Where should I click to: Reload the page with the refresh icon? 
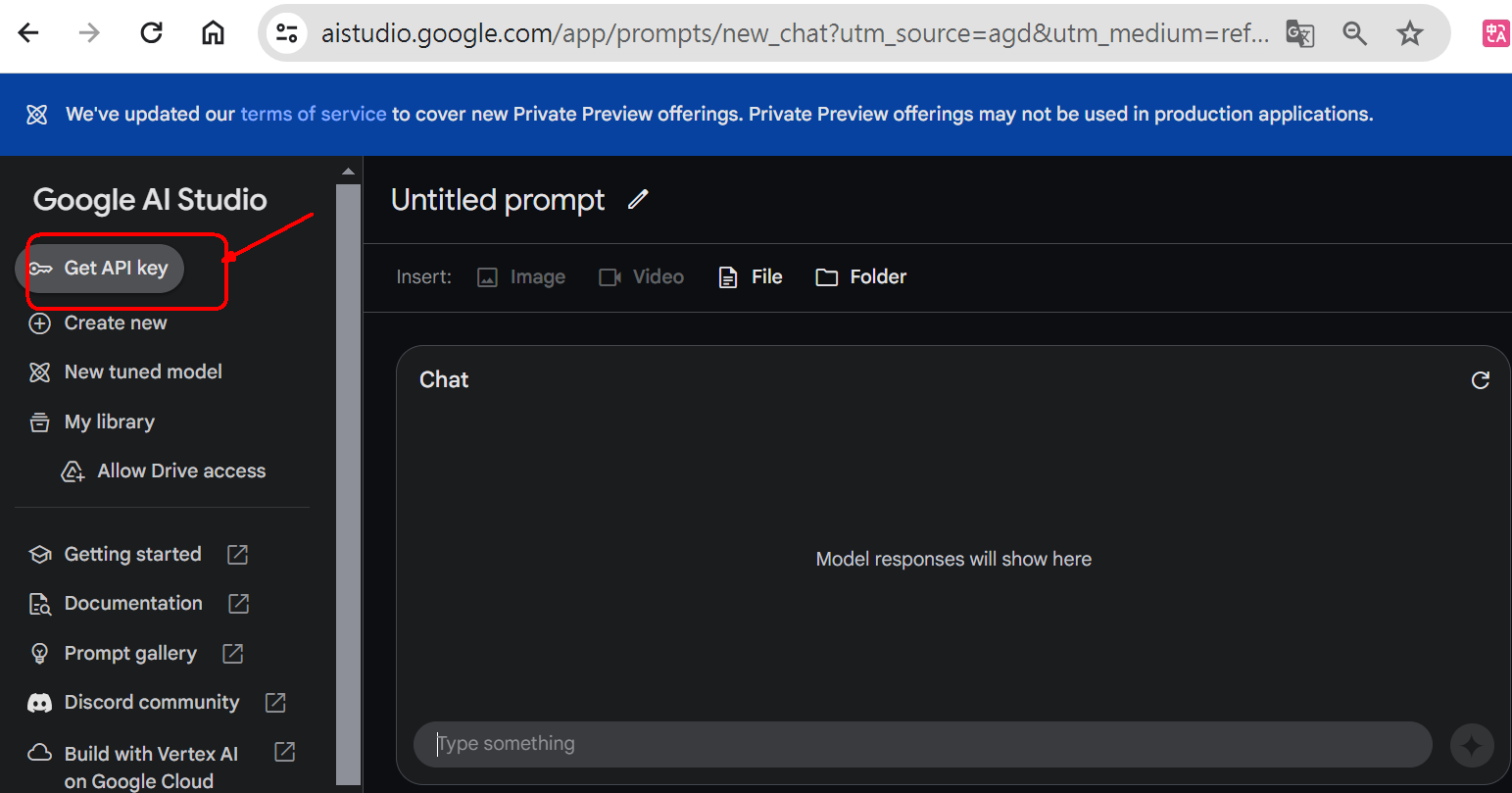[151, 33]
